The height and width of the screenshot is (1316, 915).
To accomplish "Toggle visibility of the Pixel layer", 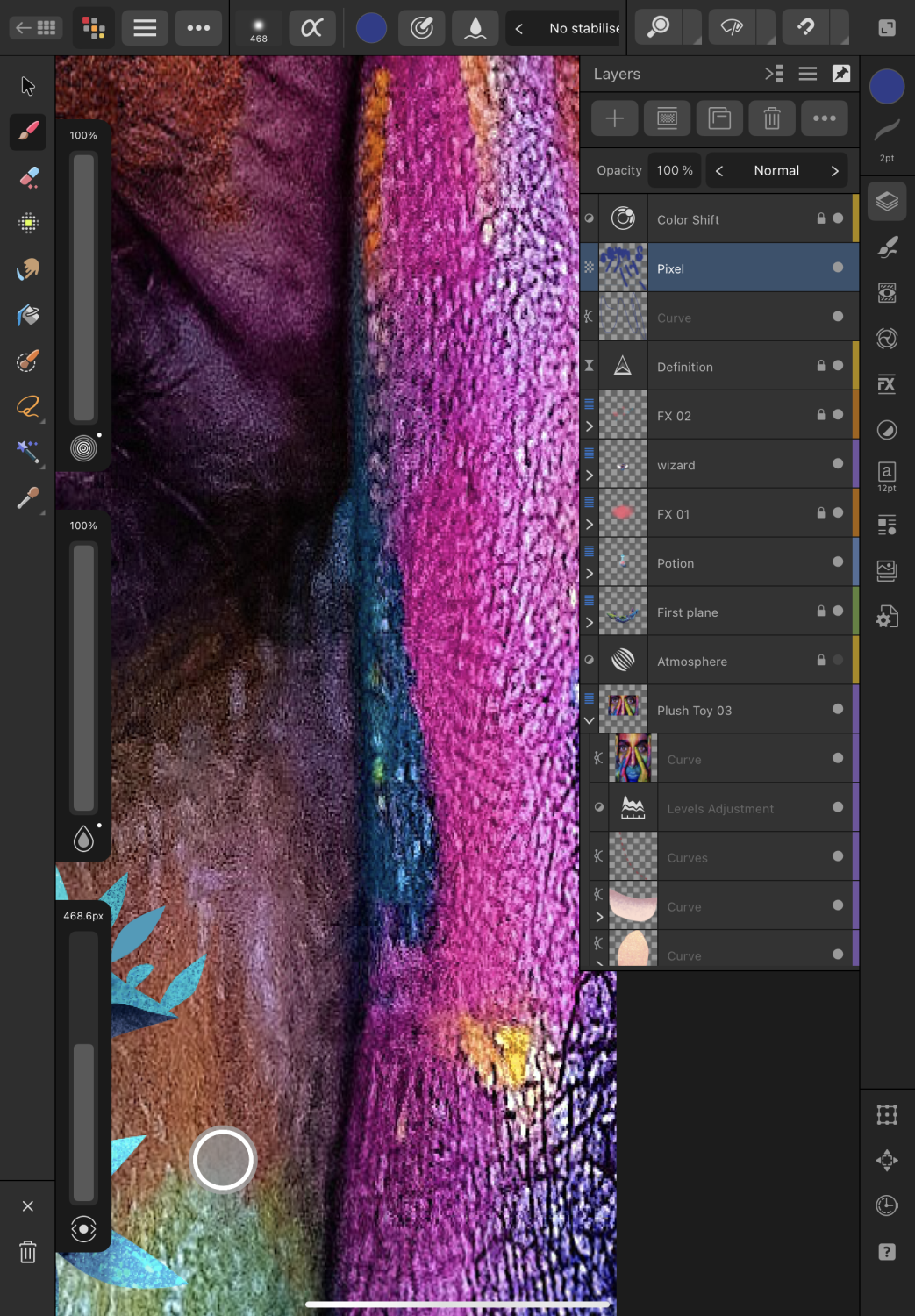I will point(838,268).
